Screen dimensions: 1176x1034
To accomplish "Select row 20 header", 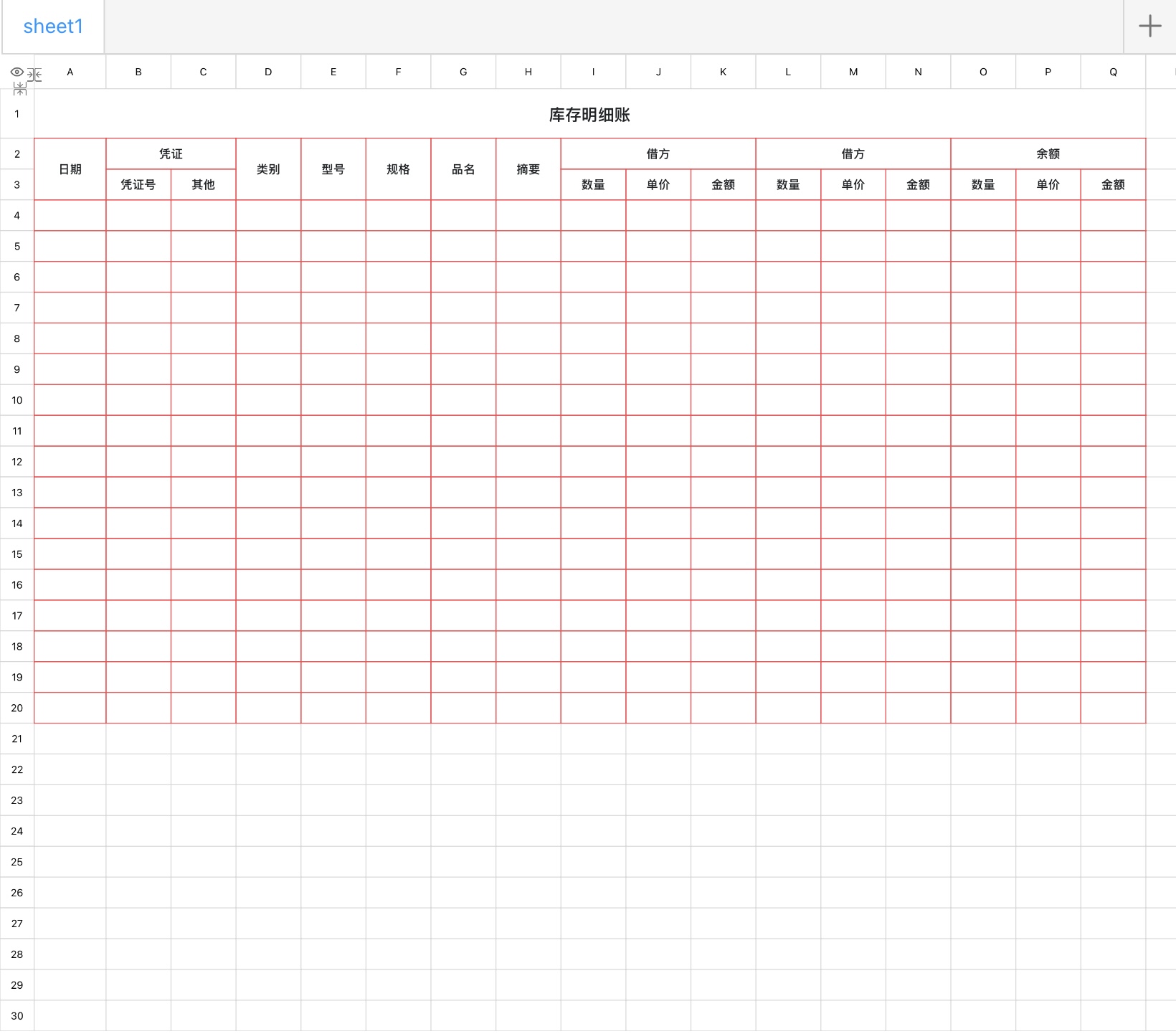I will (x=17, y=708).
